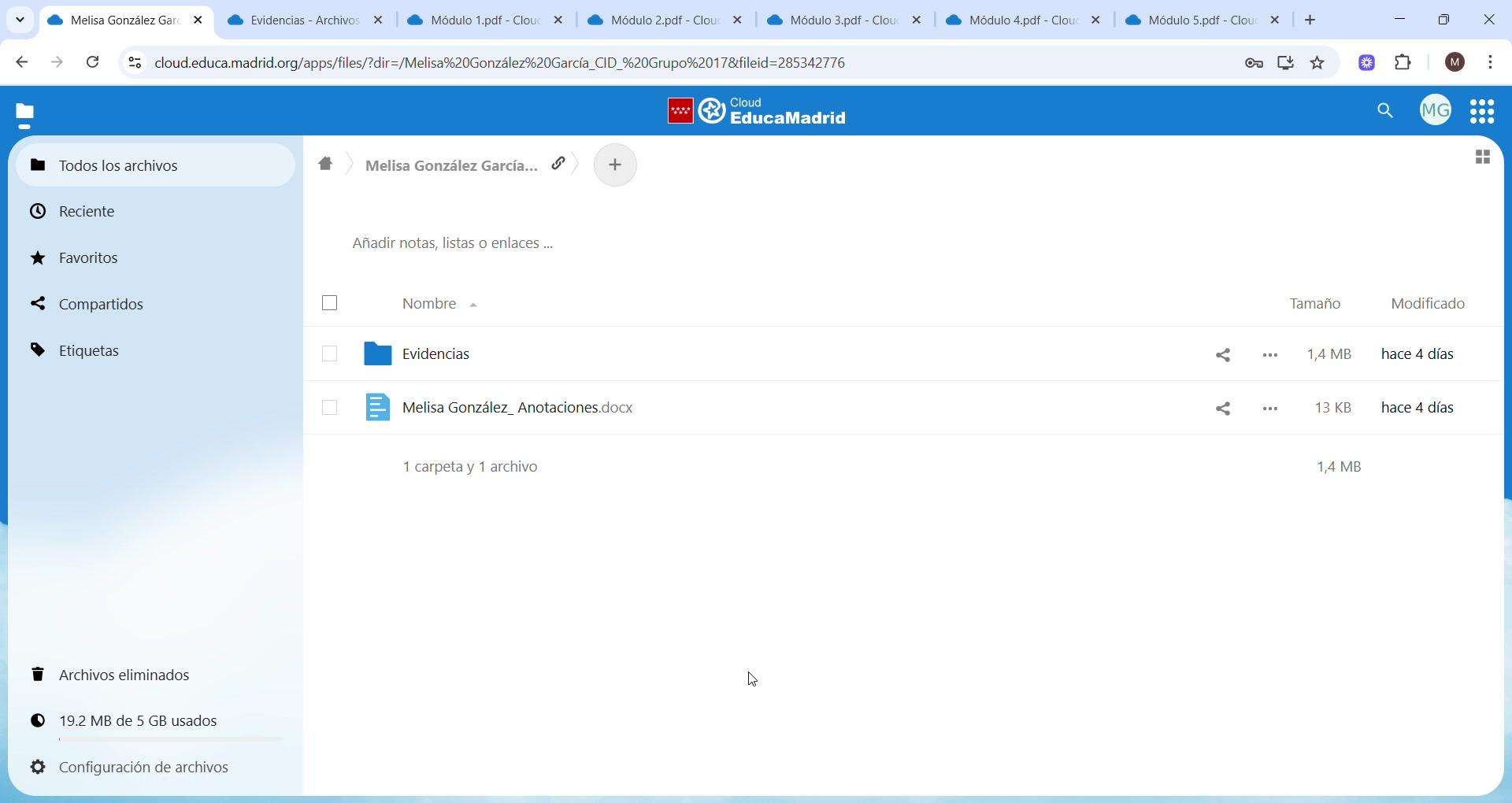Click the purple extension icon in toolbar
This screenshot has height=803, width=1512.
point(1367,63)
